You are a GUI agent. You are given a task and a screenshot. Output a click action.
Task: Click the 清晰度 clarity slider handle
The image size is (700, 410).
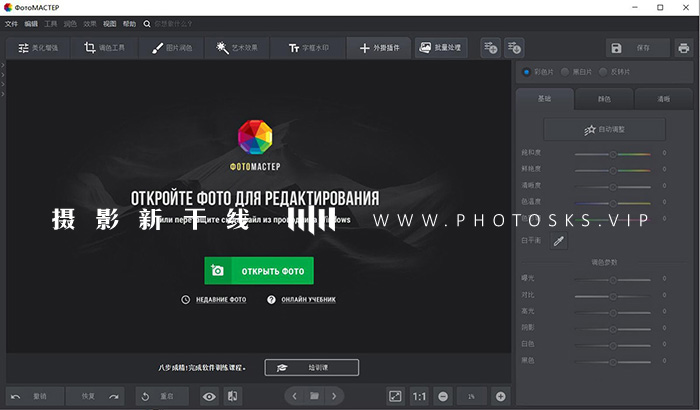613,187
